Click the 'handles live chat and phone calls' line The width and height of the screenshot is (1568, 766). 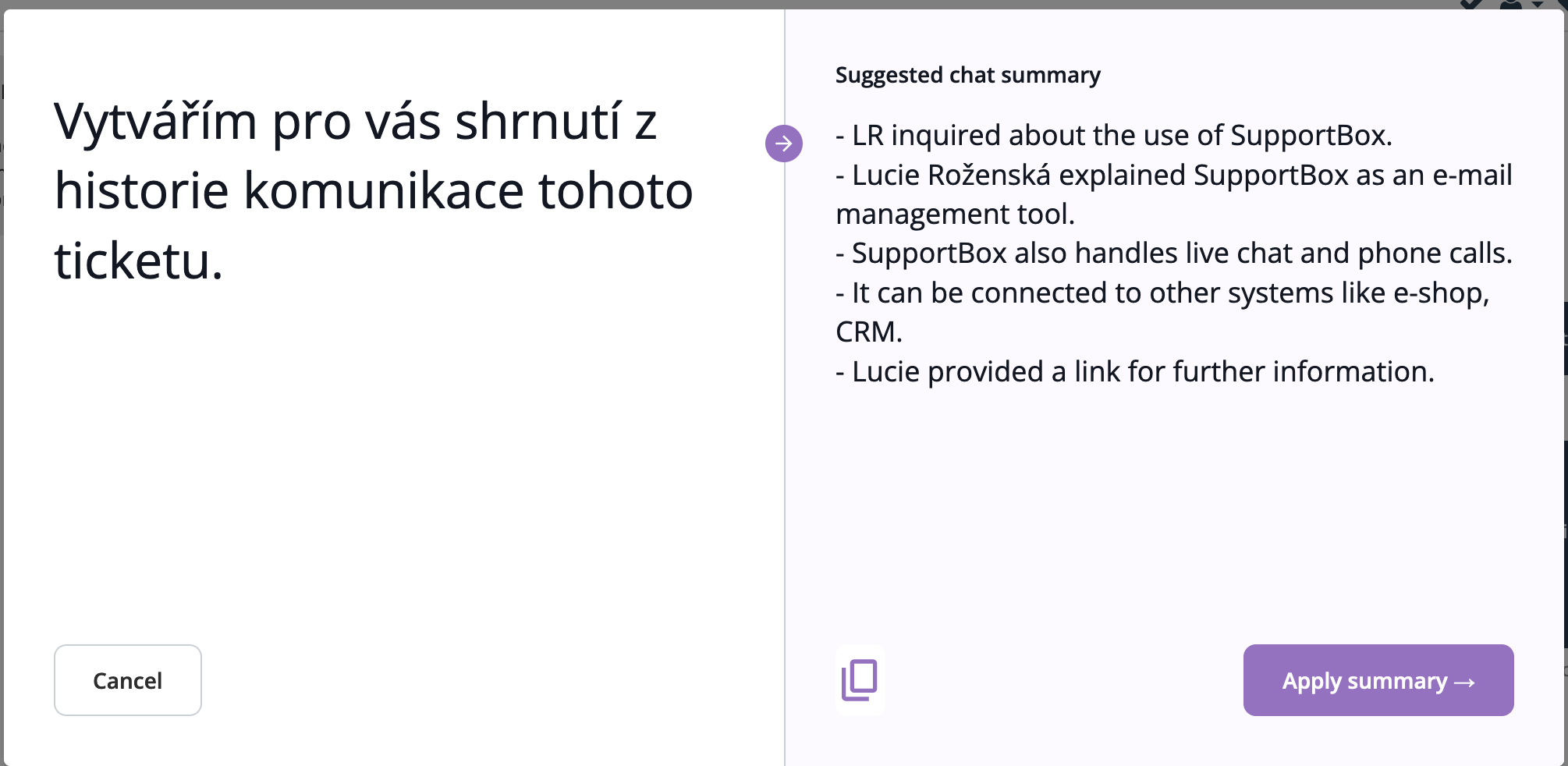click(1173, 254)
